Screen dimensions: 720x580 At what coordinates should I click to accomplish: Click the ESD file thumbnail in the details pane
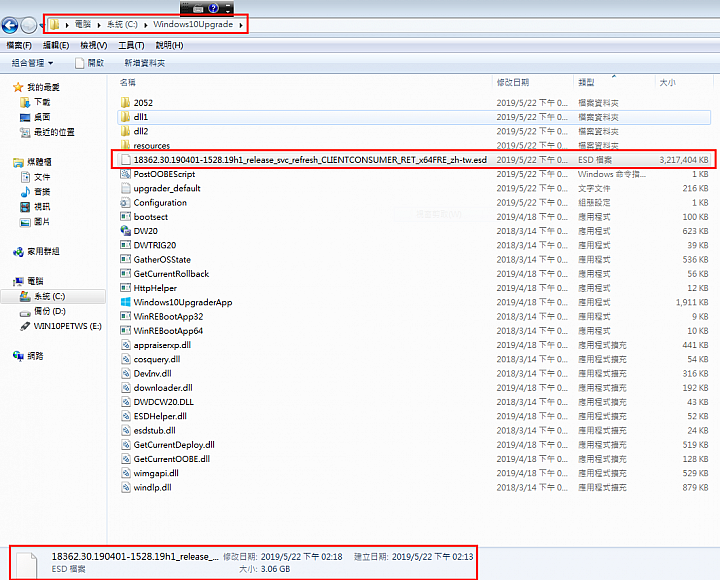(27, 565)
